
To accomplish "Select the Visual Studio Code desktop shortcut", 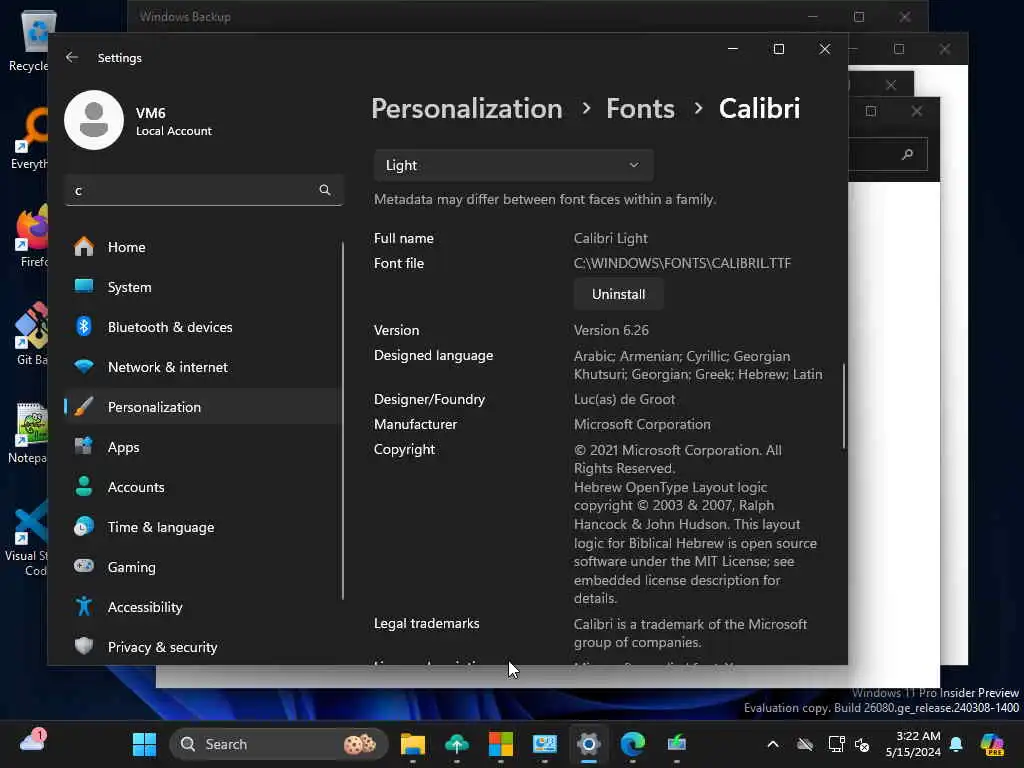I will click(27, 538).
